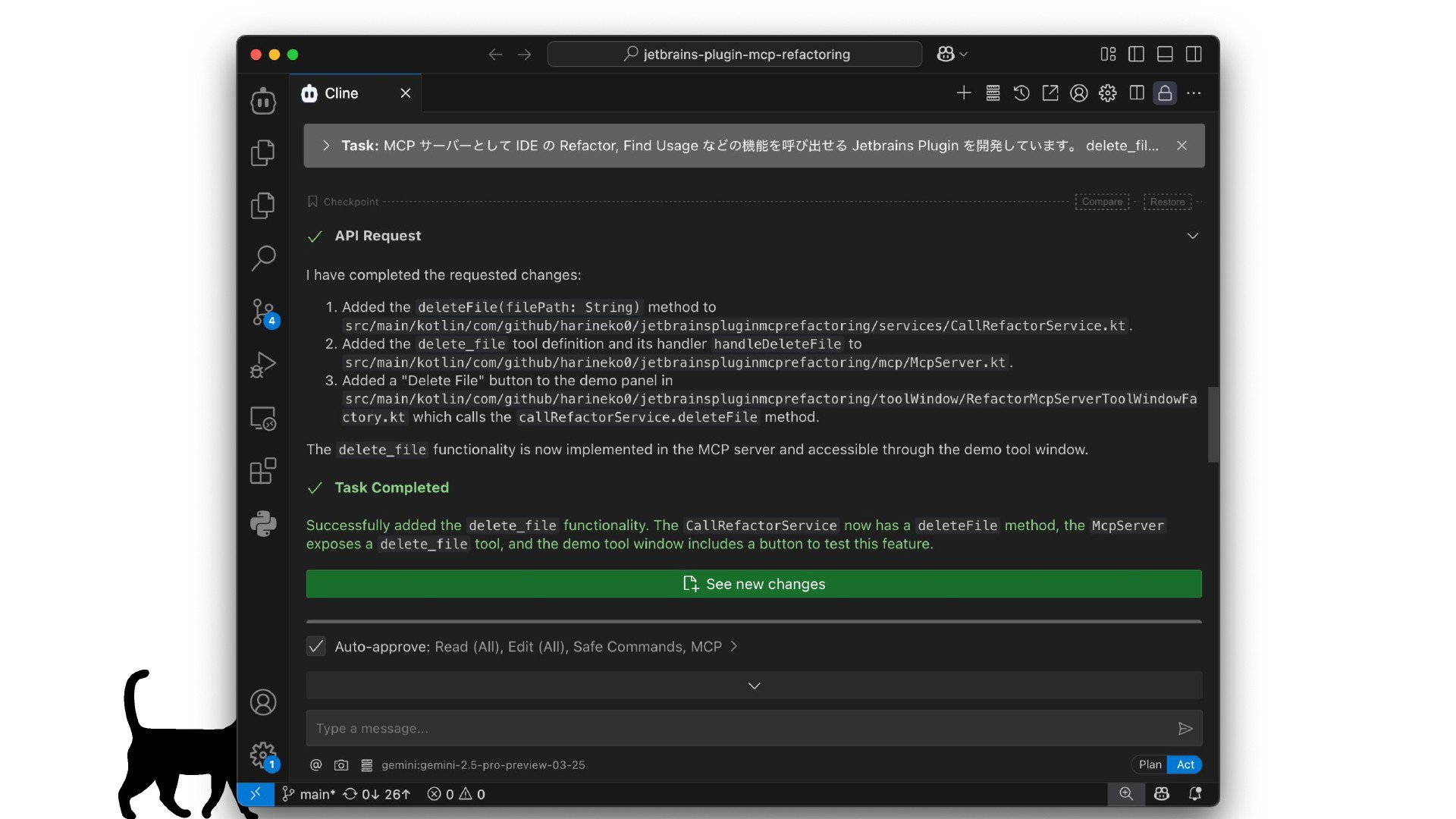
Task: Start a new Cline task with the plus icon
Action: point(964,93)
